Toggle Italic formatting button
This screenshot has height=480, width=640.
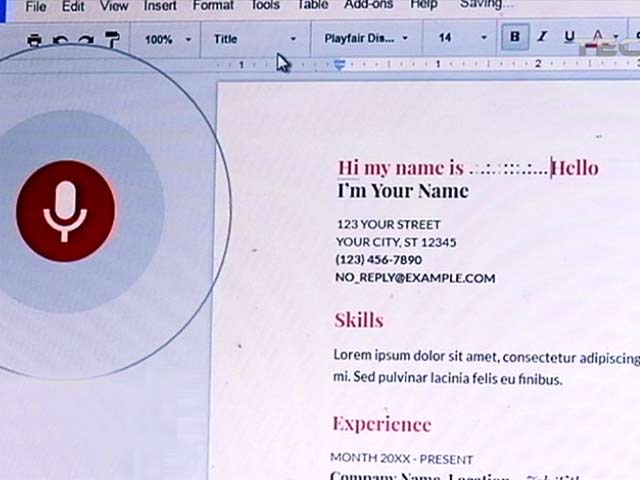(542, 37)
